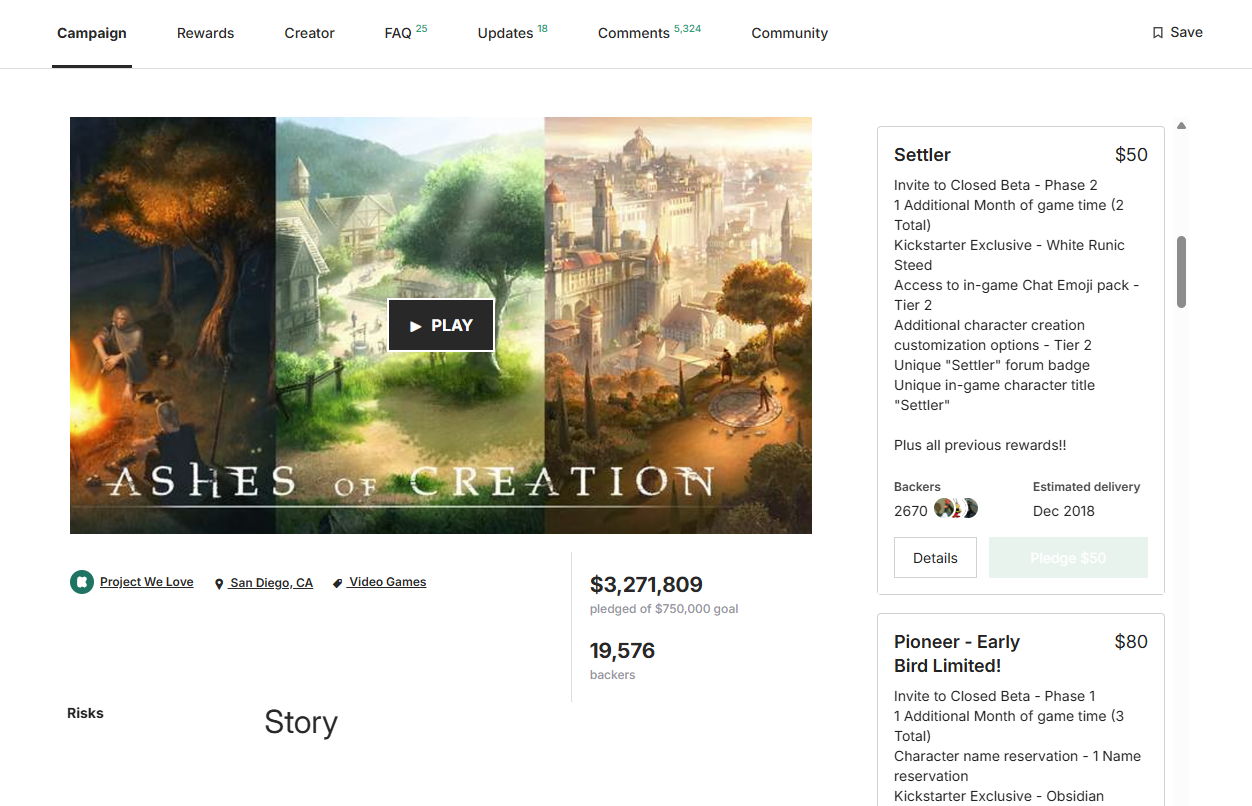Go to the Comments tab
Screen dimensions: 1252x806
649,33
